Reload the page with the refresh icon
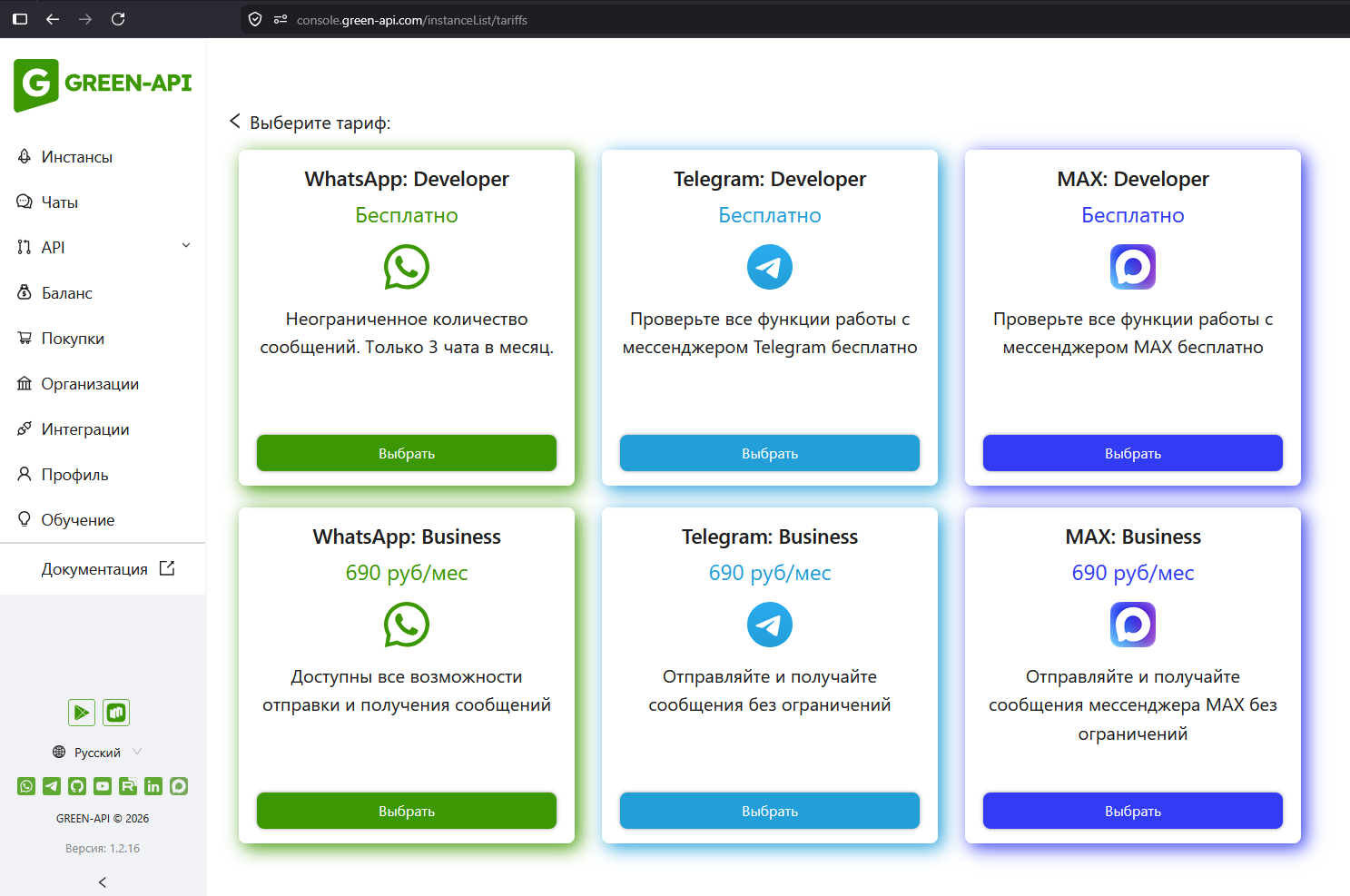The image size is (1350, 896). [x=118, y=19]
